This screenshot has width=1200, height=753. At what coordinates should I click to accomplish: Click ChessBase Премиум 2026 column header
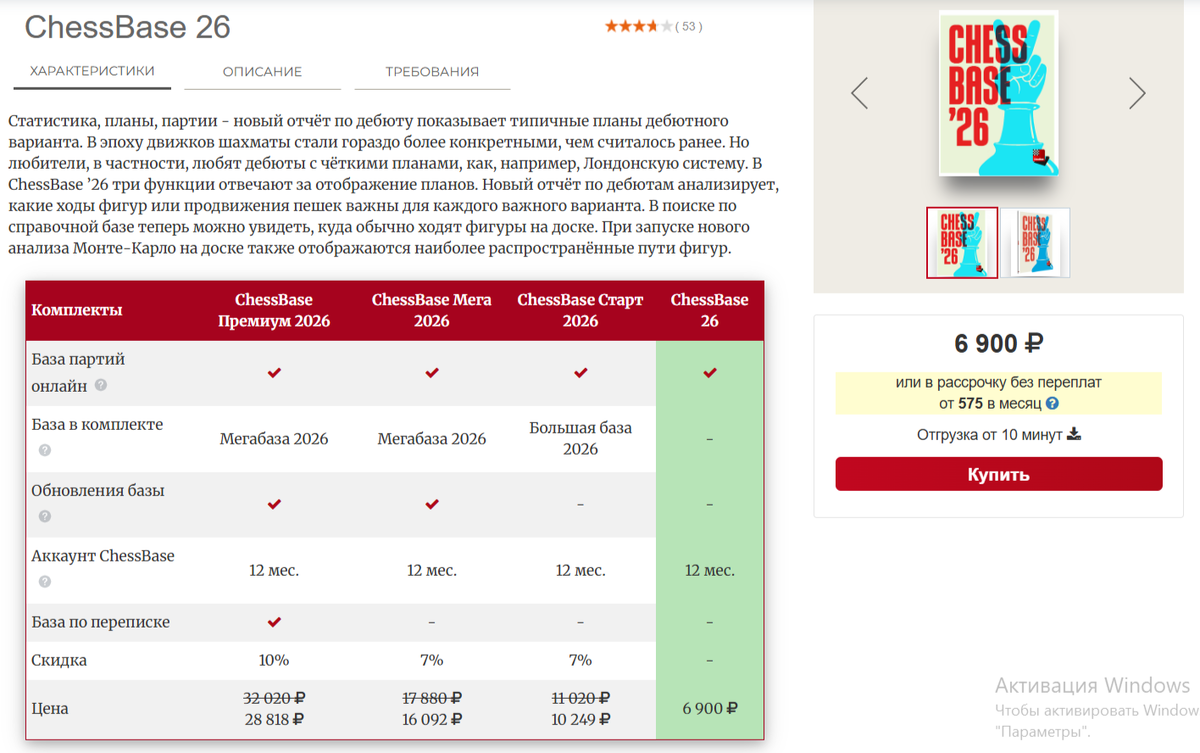point(274,310)
